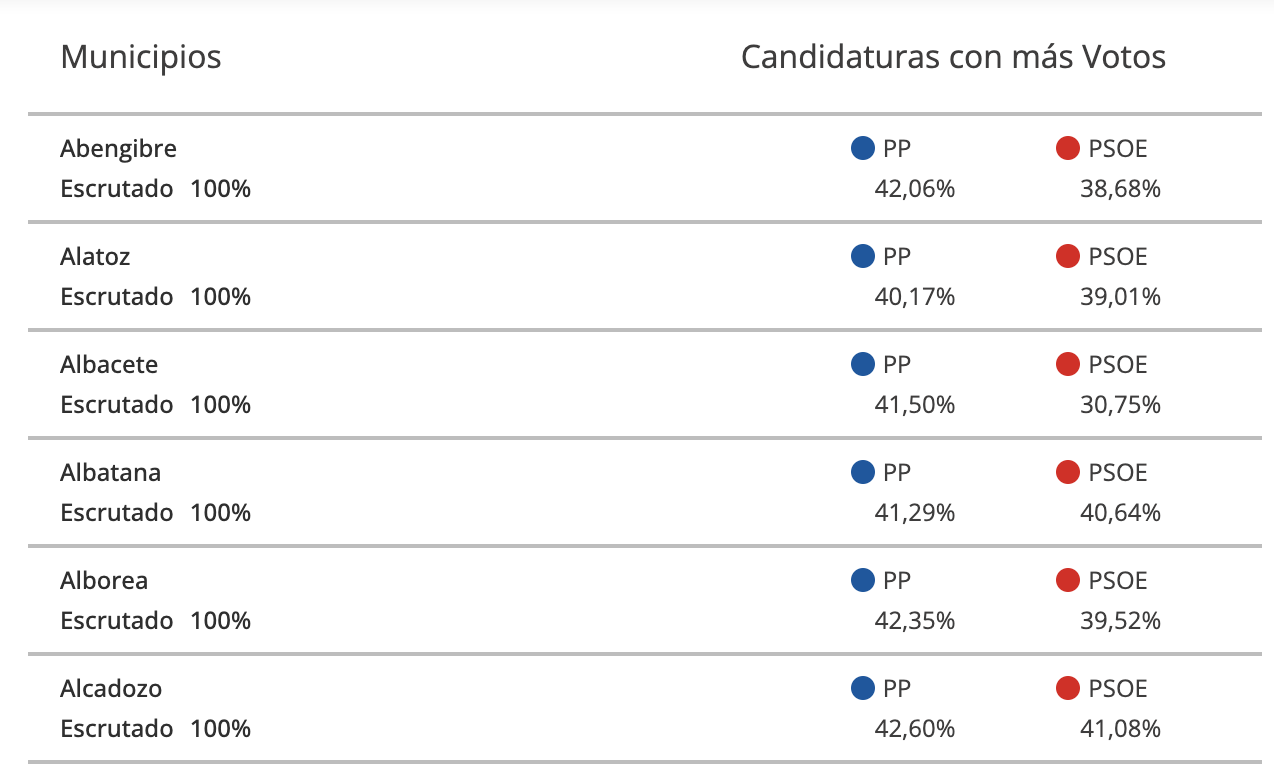Select the Albatana municipality name

pos(110,473)
